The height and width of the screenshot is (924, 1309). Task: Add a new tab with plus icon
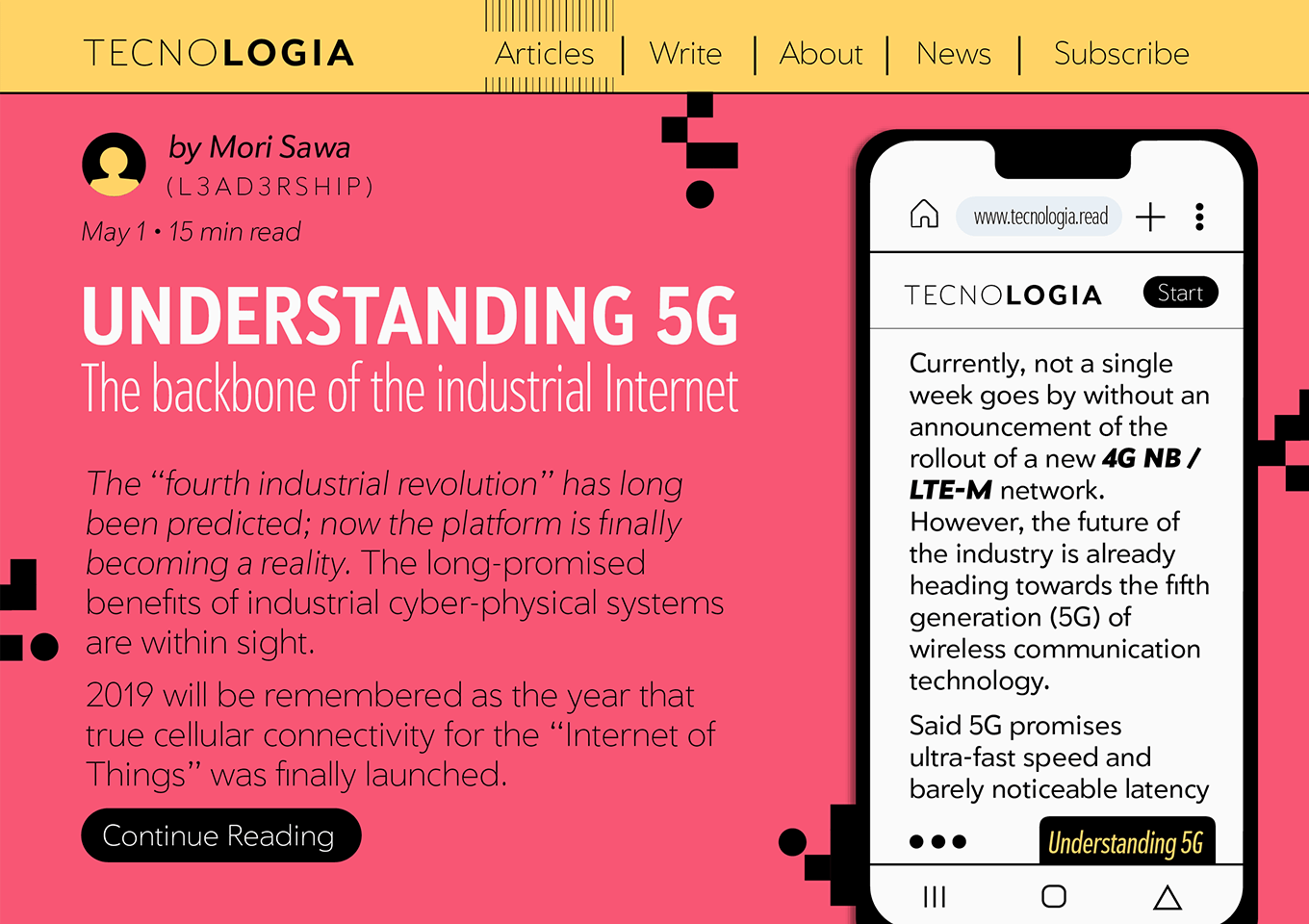coord(1150,217)
